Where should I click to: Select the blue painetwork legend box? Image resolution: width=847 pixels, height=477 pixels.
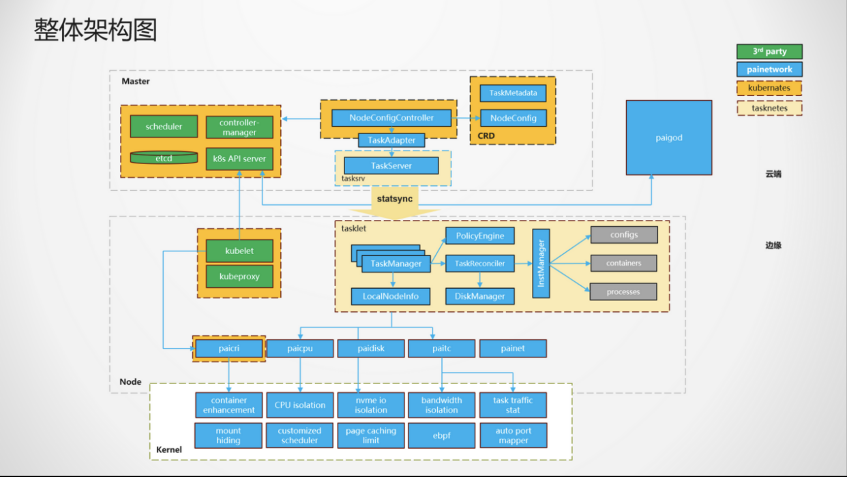(x=769, y=69)
